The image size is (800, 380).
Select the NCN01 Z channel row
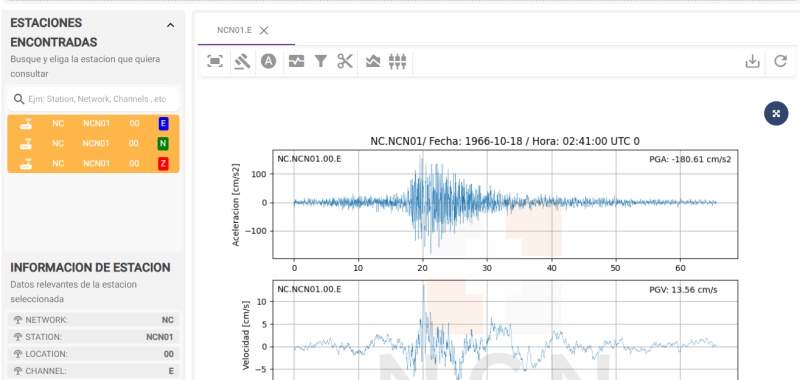coord(93,163)
